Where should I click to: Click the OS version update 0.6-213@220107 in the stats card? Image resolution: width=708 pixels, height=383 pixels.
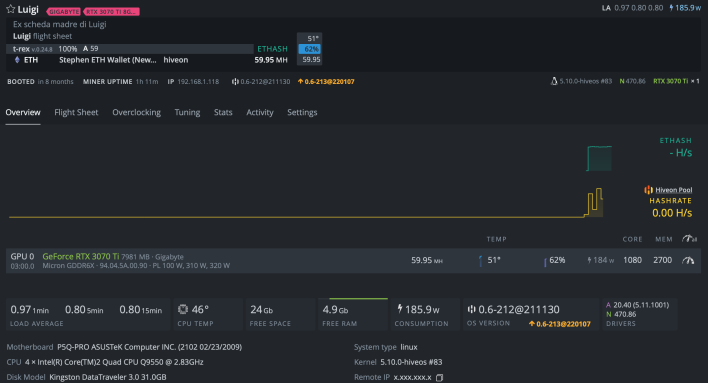click(559, 324)
